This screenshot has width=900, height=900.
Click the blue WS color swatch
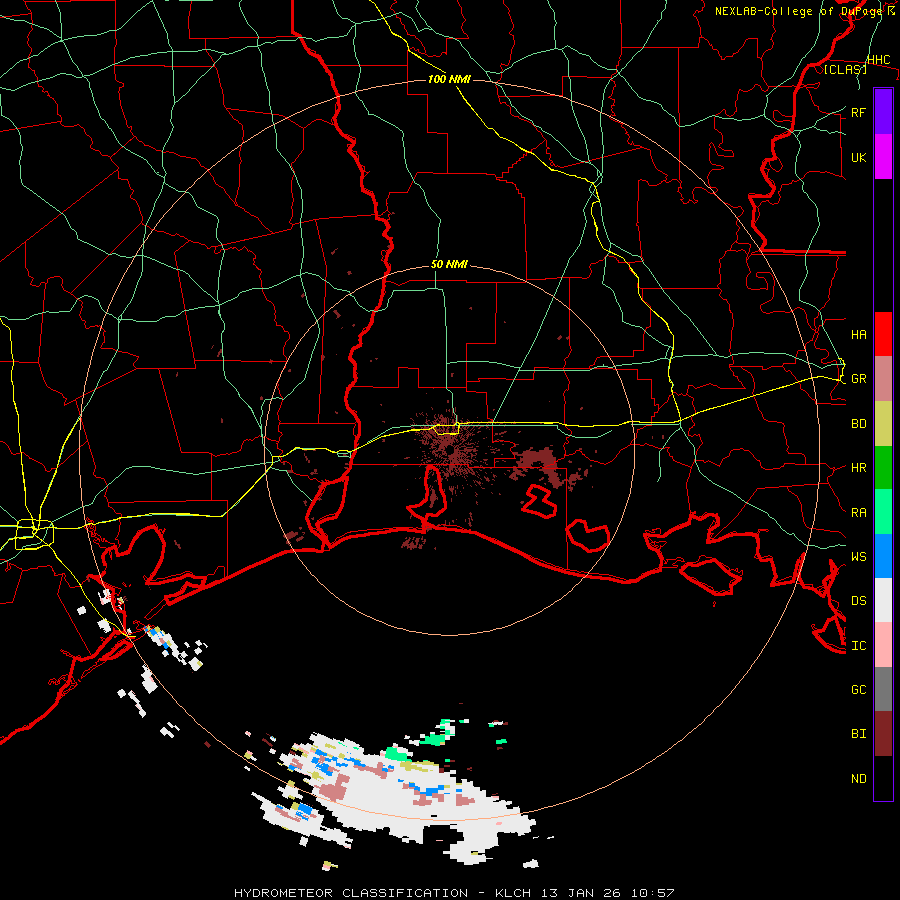pos(883,556)
